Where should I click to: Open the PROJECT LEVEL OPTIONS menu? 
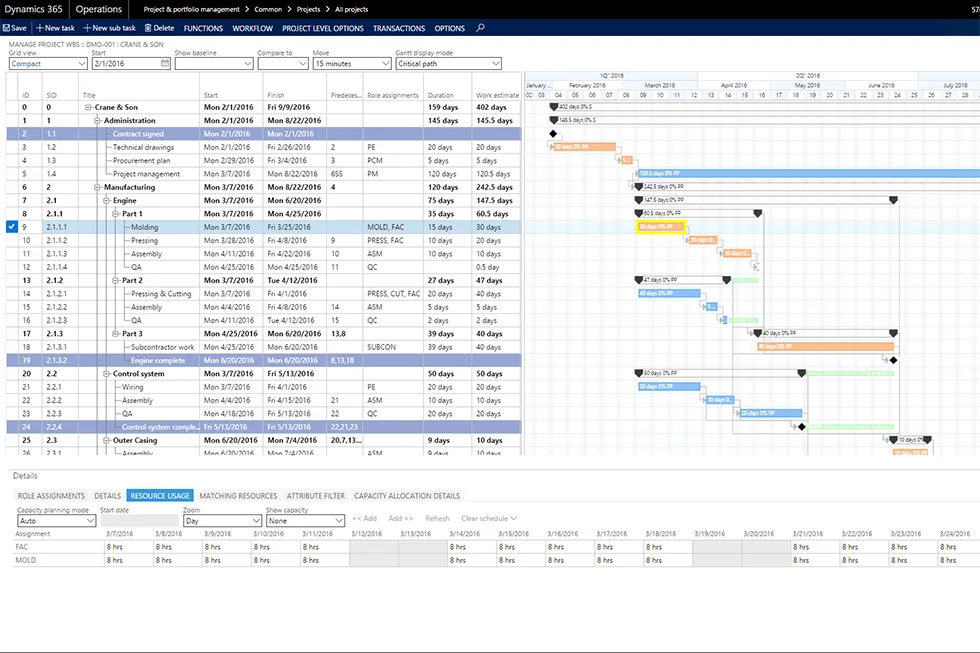pos(322,28)
